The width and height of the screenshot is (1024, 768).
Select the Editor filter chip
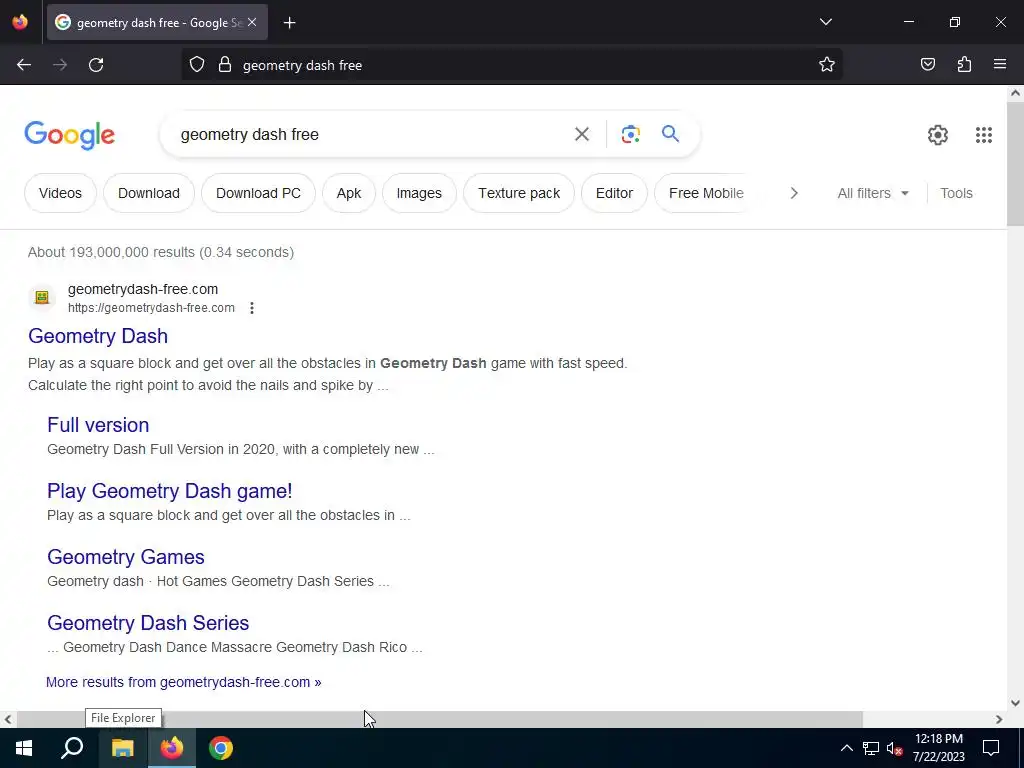[x=614, y=193]
